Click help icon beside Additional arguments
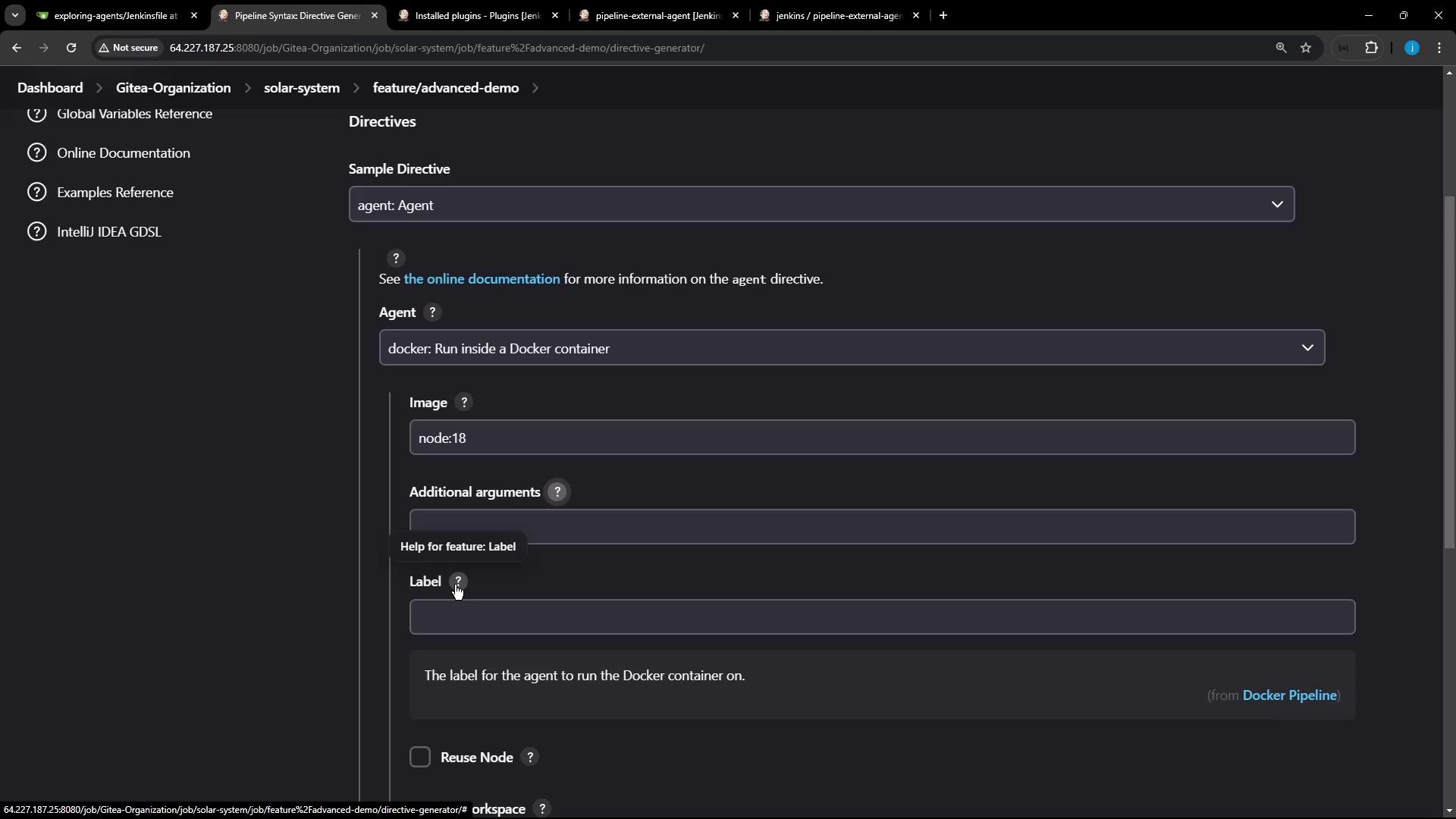The width and height of the screenshot is (1456, 819). tap(557, 492)
